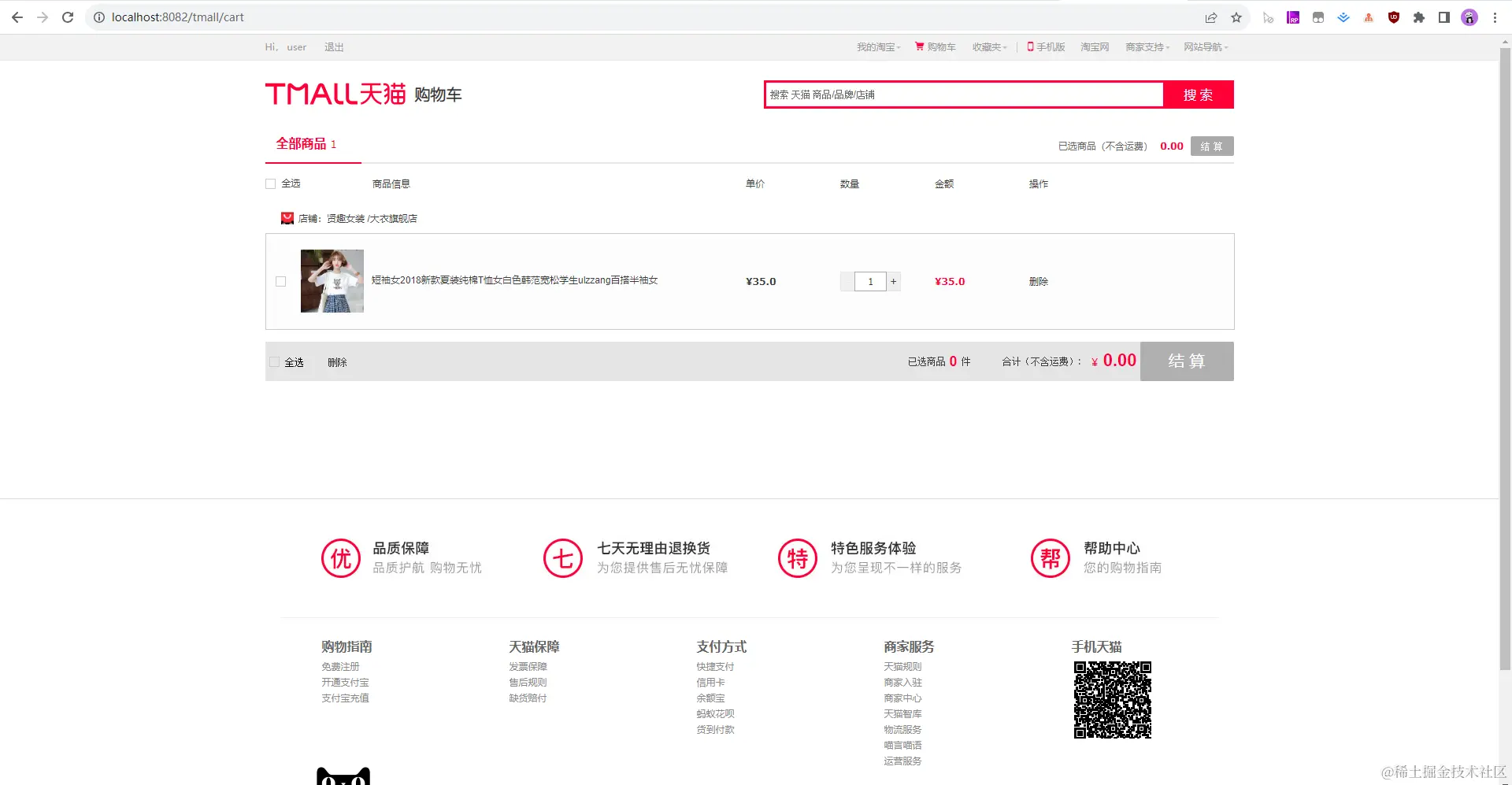
Task: Toggle the browser side panel
Action: click(1444, 17)
